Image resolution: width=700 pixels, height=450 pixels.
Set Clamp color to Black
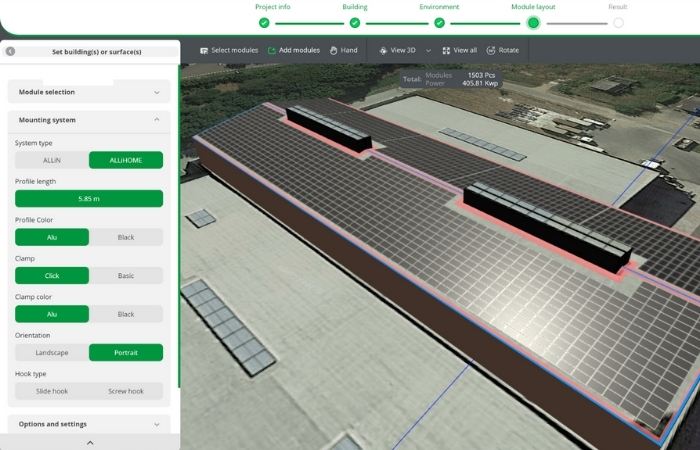click(126, 314)
